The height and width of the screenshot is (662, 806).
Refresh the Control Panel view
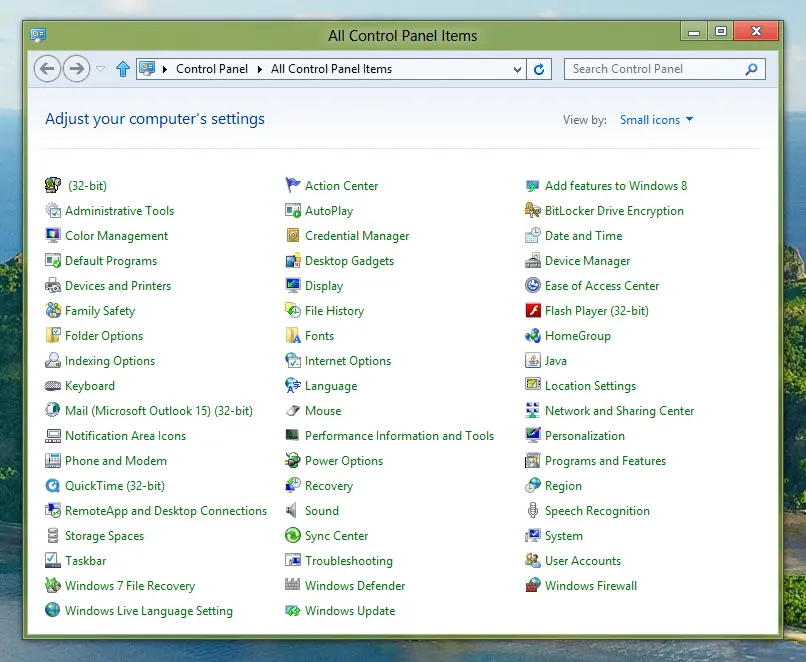pyautogui.click(x=539, y=69)
